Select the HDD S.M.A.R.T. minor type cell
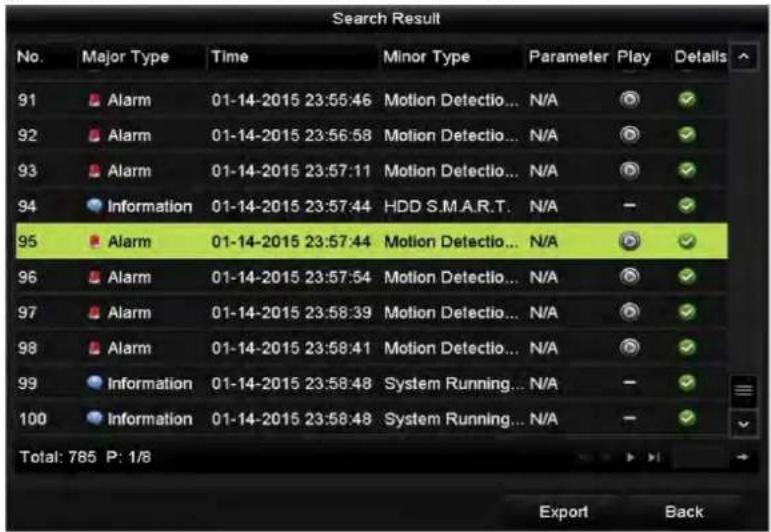Viewport: 771px width, 532px height. coord(447,206)
